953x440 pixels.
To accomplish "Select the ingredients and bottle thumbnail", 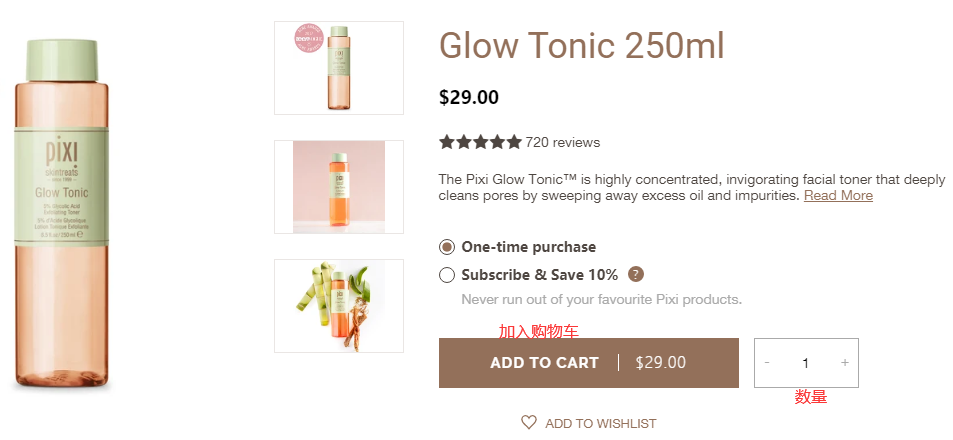I will pos(339,306).
